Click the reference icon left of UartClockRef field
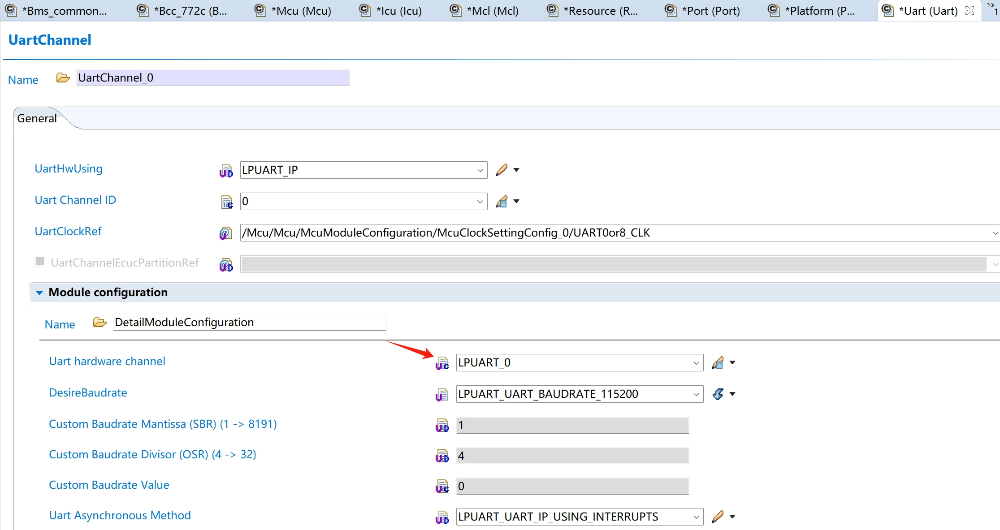Screen dimensions: 1000x530 coord(226,233)
